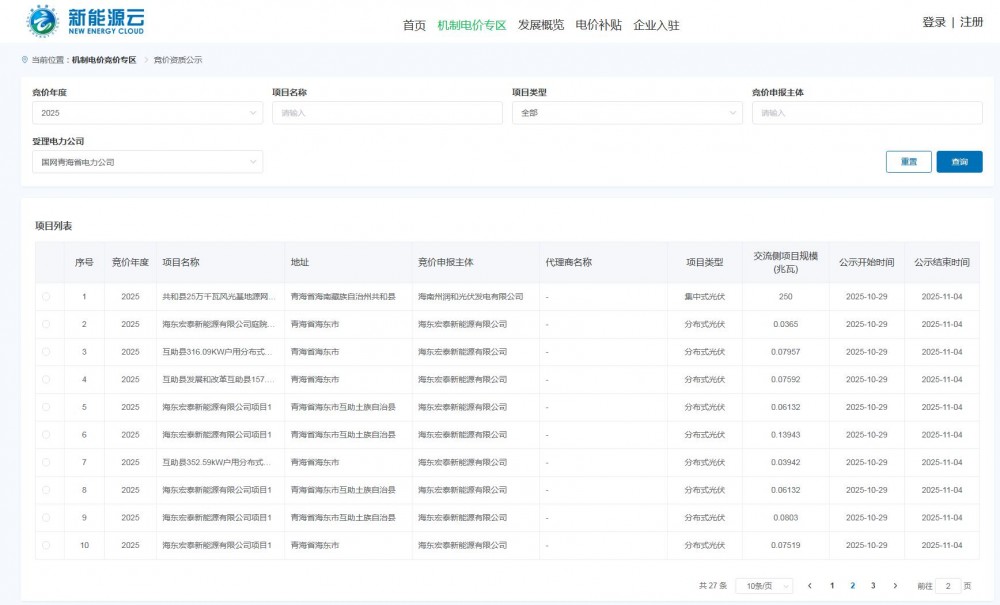The image size is (1000, 605).
Task: Select the radio button for row 5
Action: pyautogui.click(x=46, y=407)
